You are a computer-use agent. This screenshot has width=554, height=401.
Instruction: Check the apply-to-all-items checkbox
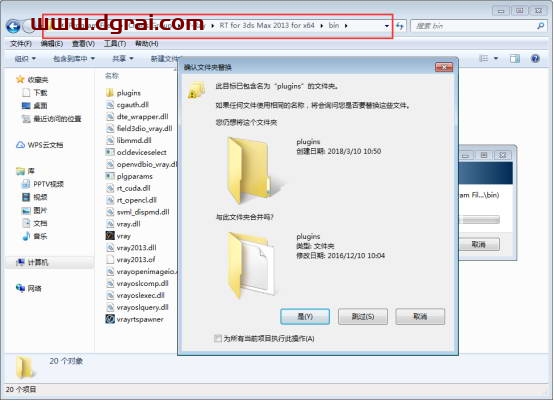tap(218, 338)
